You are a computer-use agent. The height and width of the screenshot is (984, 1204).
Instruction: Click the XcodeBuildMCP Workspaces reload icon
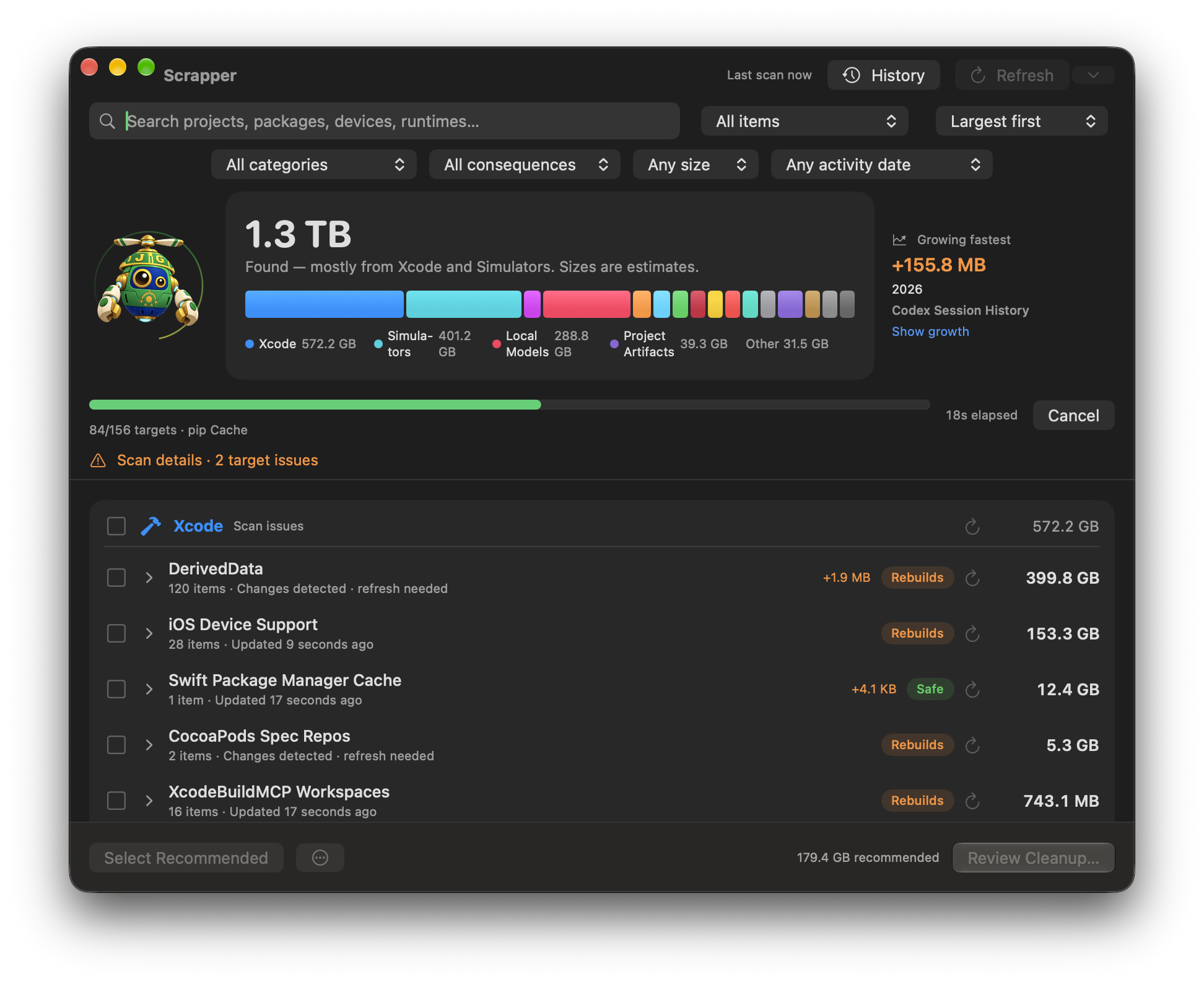[972, 801]
